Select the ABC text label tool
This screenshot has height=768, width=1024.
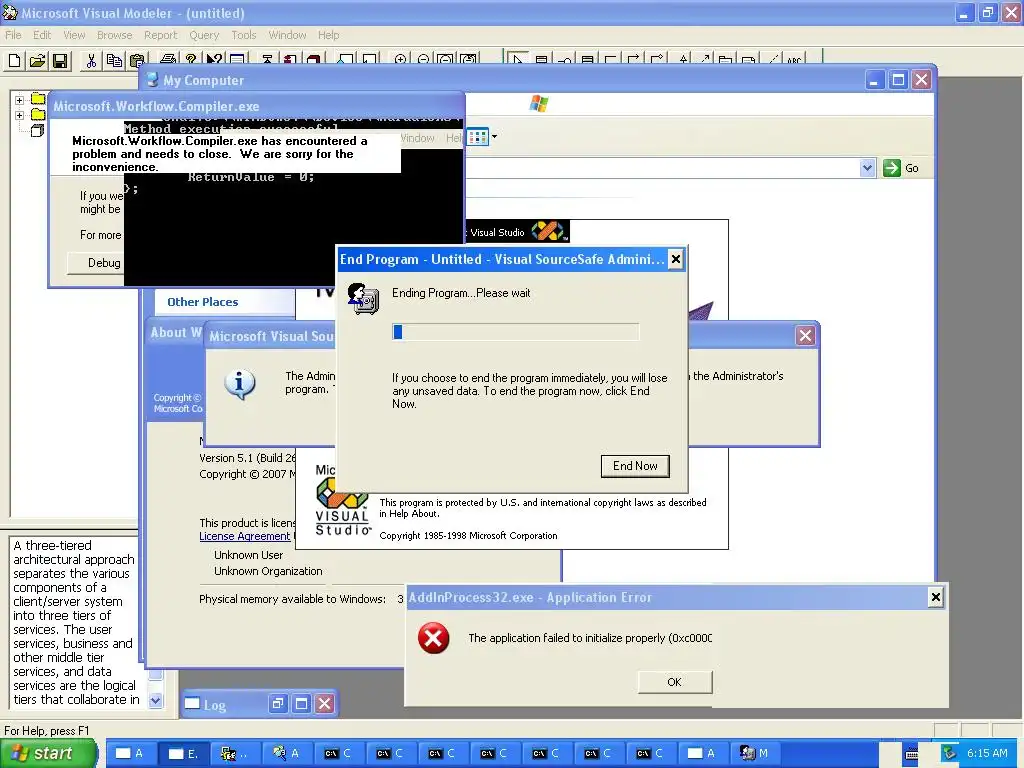click(794, 59)
